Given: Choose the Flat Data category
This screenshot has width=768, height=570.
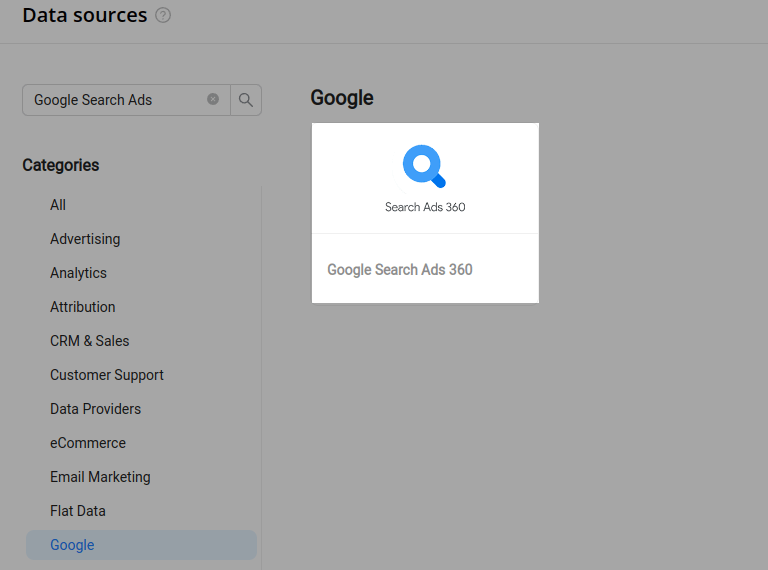Looking at the screenshot, I should 78,511.
